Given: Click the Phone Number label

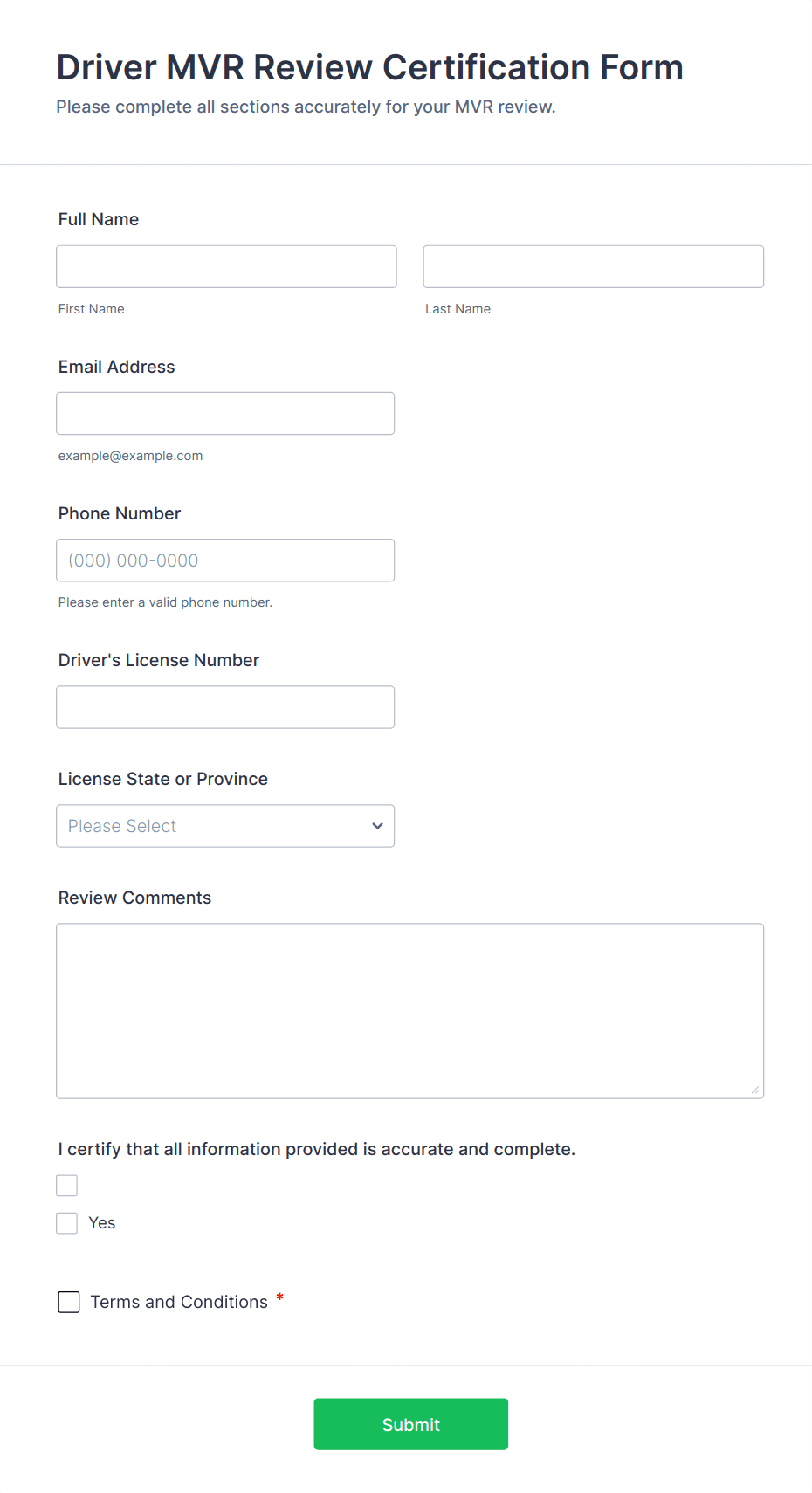Looking at the screenshot, I should (120, 513).
